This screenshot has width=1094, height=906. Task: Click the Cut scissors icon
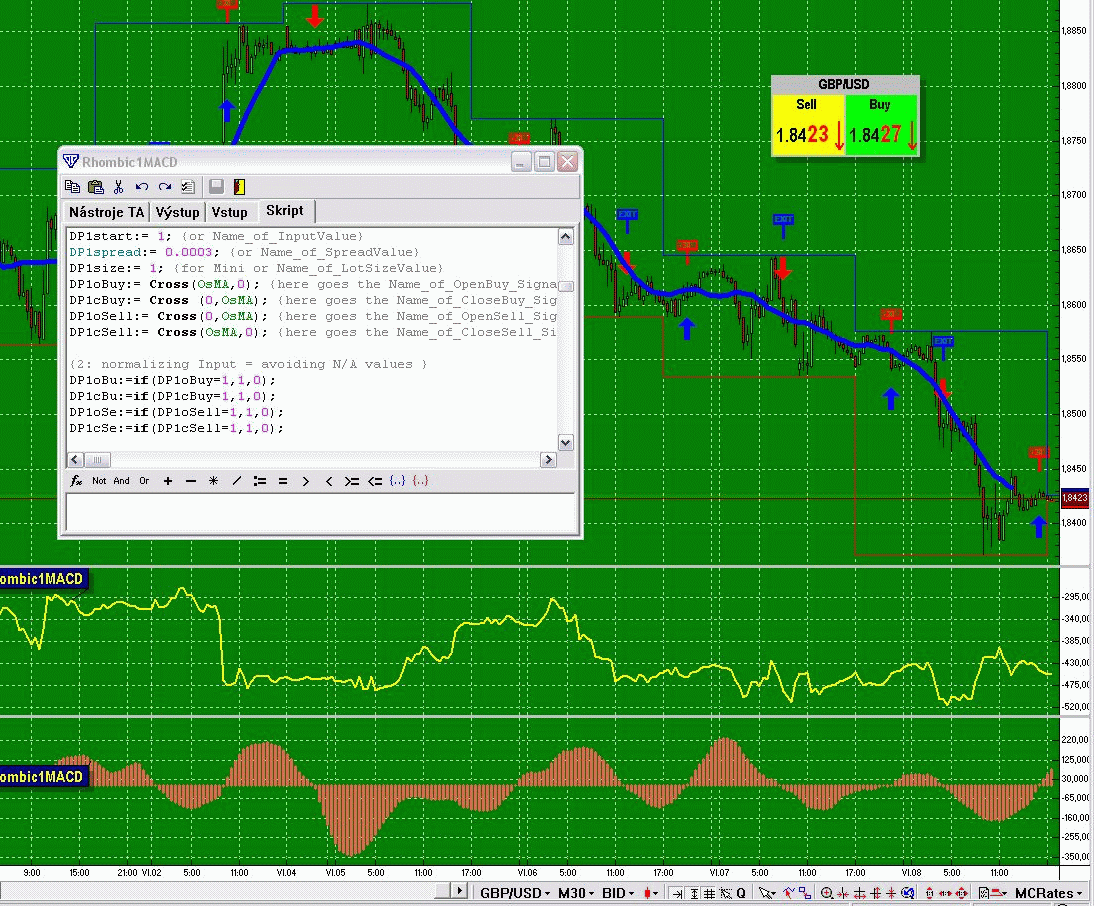[119, 187]
